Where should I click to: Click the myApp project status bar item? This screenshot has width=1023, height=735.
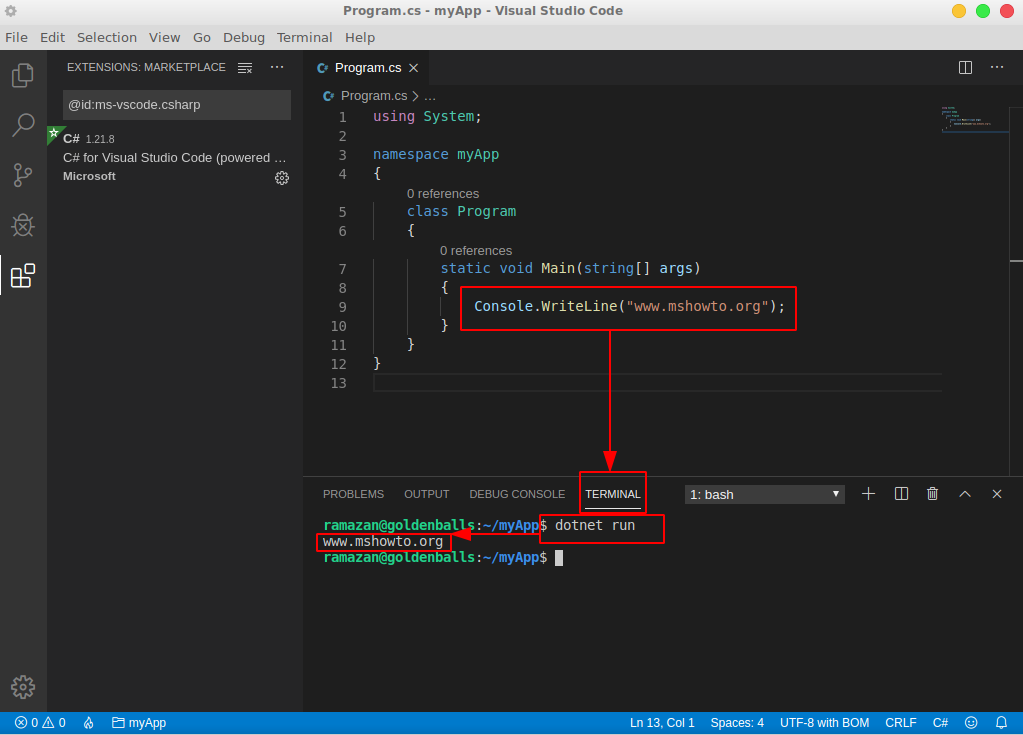click(139, 723)
